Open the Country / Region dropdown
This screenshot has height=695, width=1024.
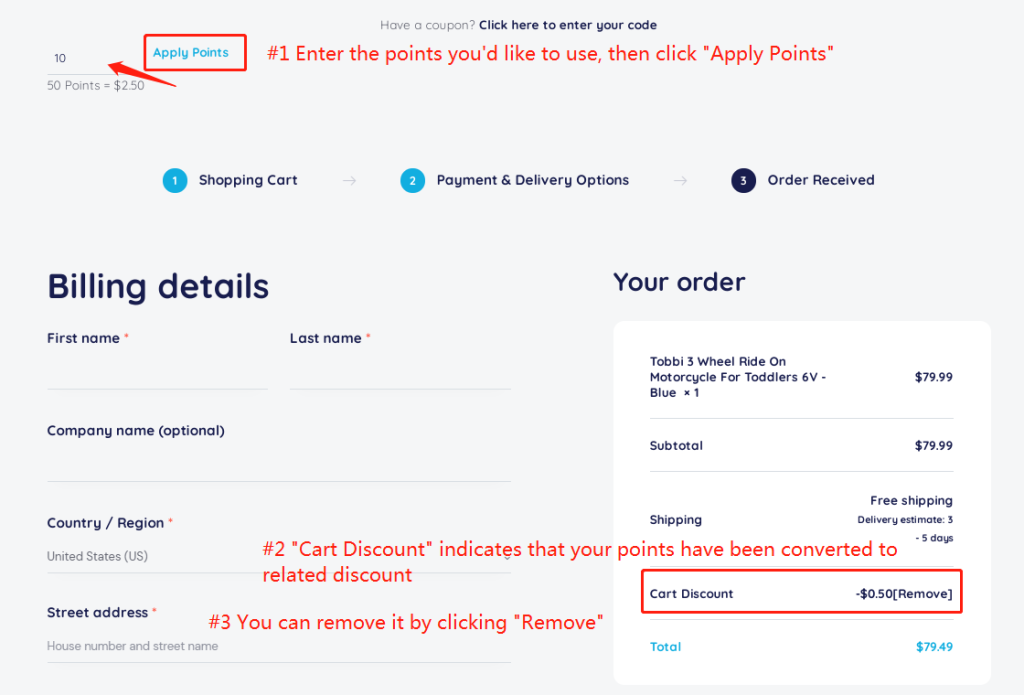[279, 557]
